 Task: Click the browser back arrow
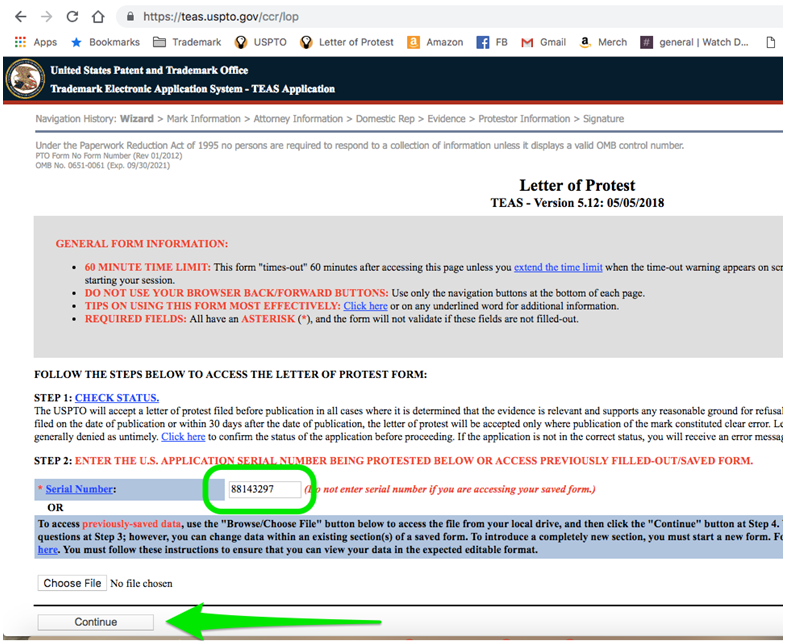tap(21, 17)
